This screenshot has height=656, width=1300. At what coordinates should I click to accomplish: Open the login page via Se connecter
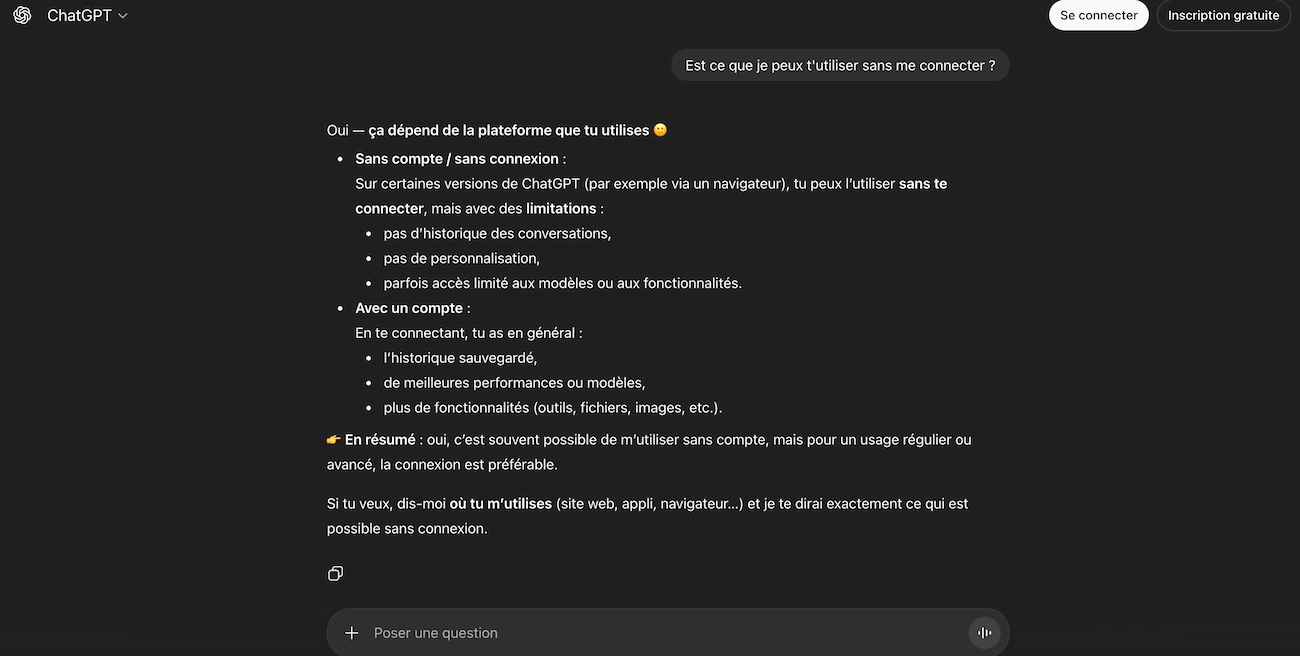pos(1098,15)
